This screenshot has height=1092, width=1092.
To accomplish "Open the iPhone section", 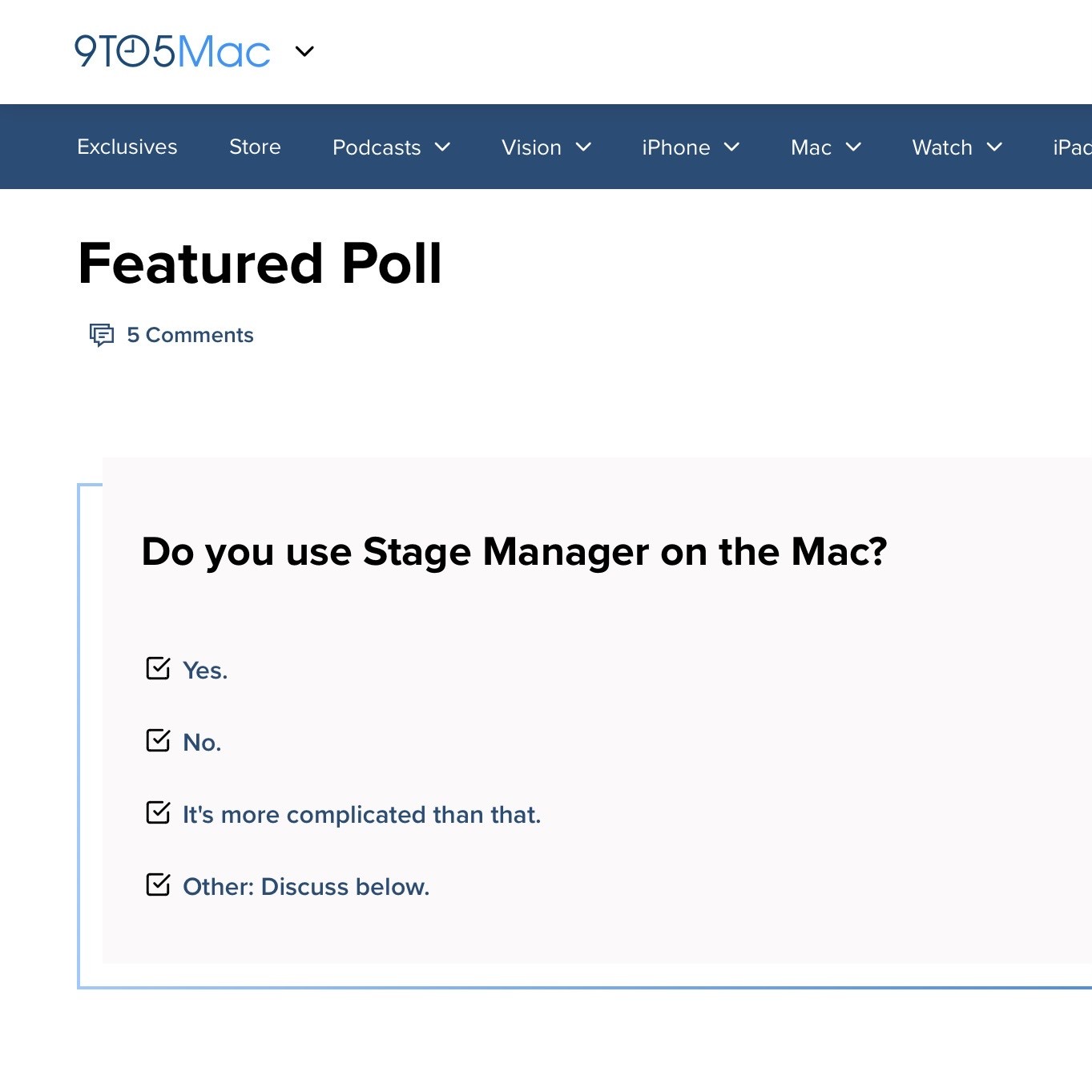I will [675, 147].
